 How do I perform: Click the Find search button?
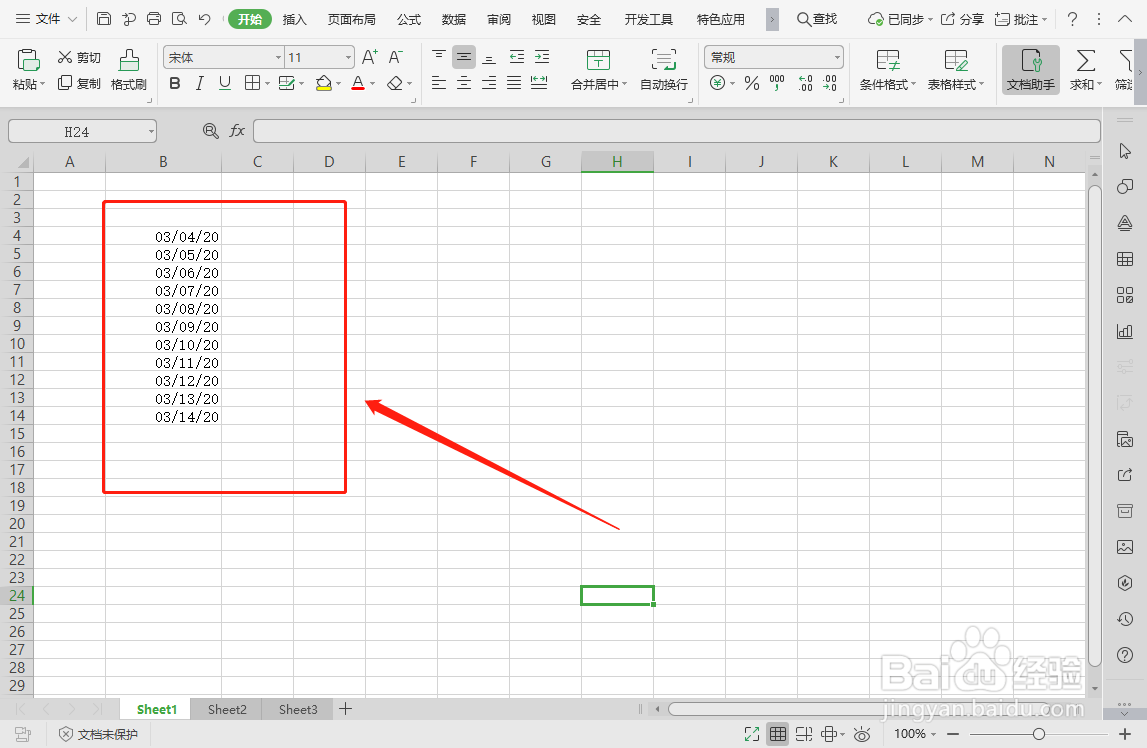tap(816, 19)
